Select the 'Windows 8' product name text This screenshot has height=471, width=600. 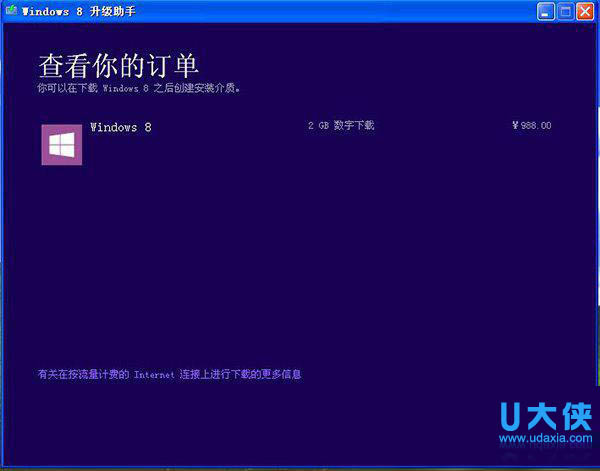coord(121,127)
